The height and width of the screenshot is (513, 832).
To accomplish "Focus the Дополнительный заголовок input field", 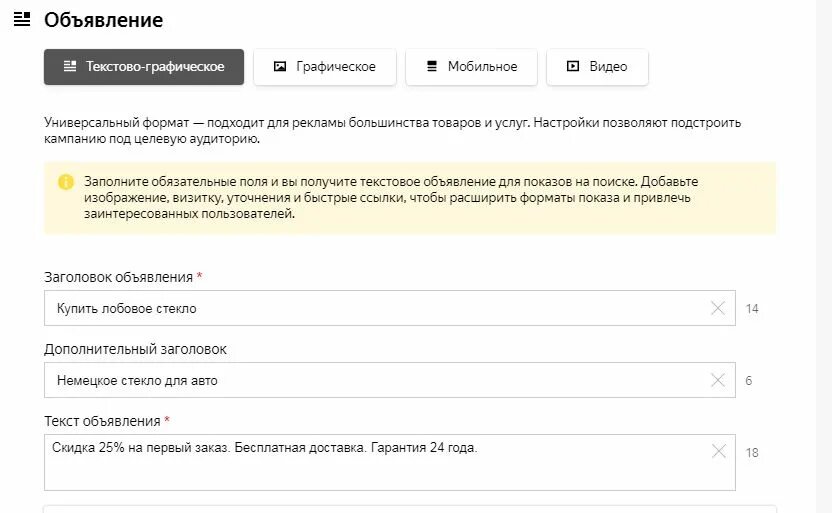I will click(389, 380).
